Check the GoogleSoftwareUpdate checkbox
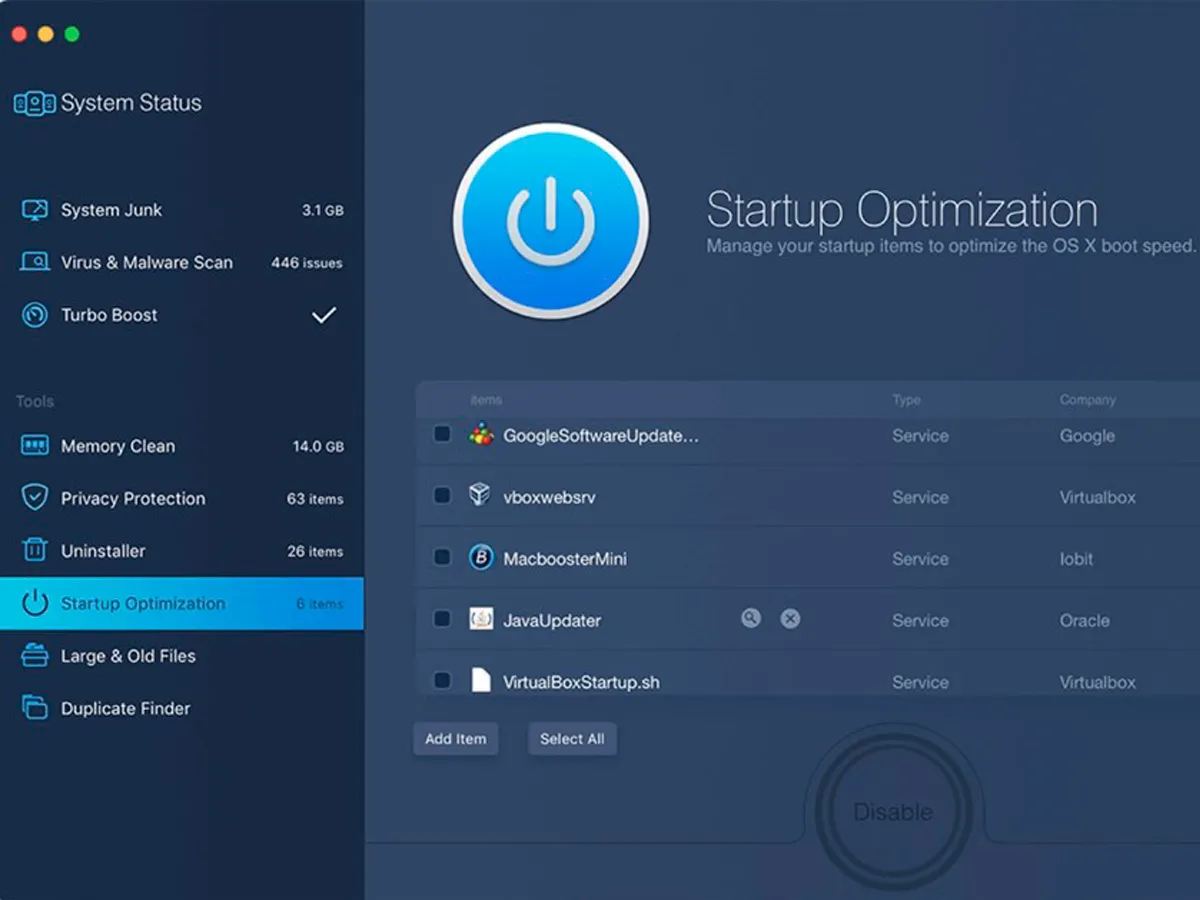Image resolution: width=1200 pixels, height=900 pixels. pos(442,434)
